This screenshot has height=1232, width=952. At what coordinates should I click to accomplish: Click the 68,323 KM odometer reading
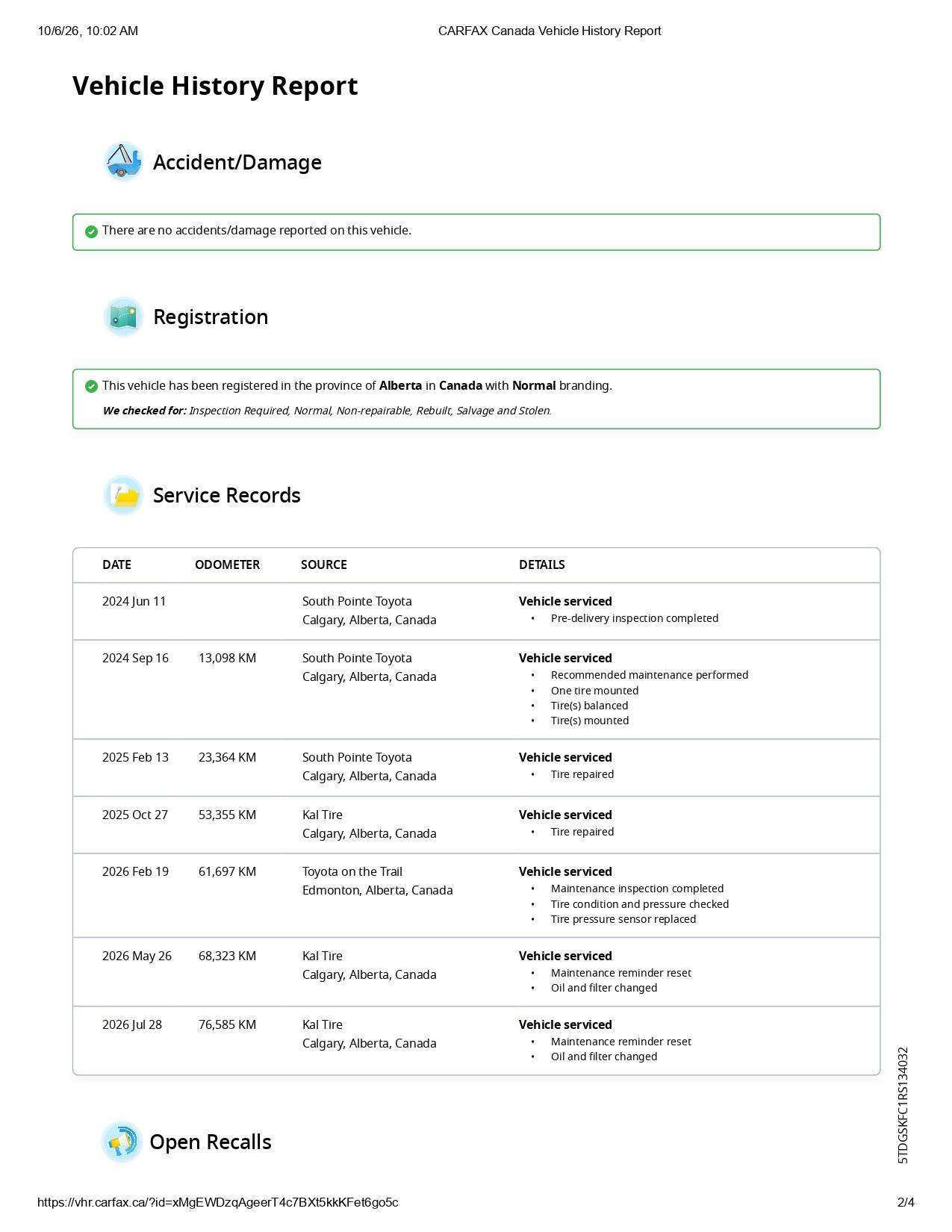tap(227, 956)
